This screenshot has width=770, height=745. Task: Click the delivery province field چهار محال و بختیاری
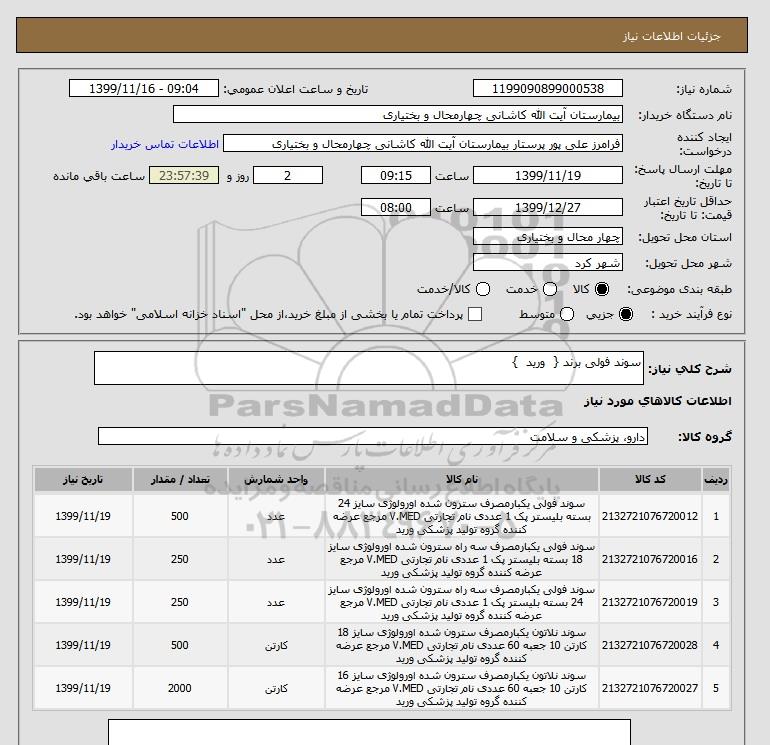548,237
